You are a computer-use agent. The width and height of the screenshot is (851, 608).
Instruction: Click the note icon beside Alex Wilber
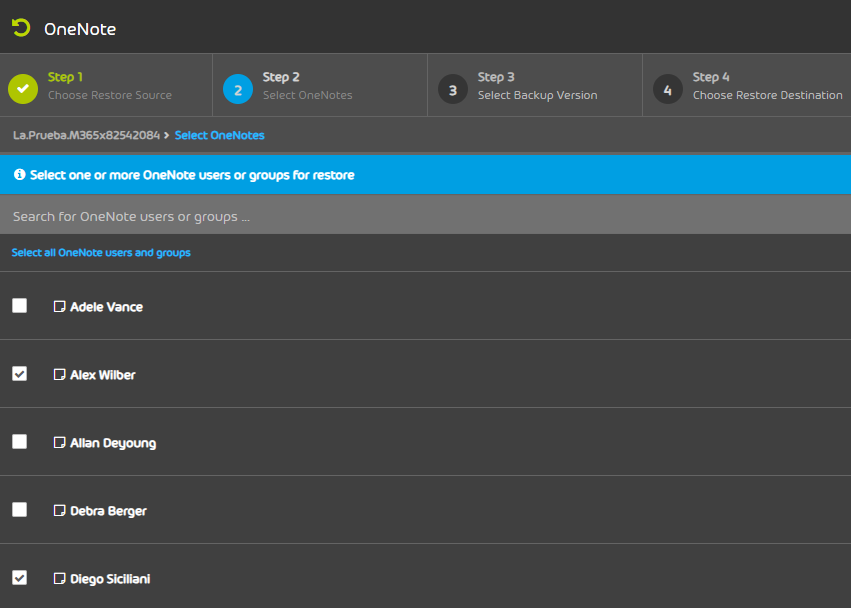(x=59, y=375)
